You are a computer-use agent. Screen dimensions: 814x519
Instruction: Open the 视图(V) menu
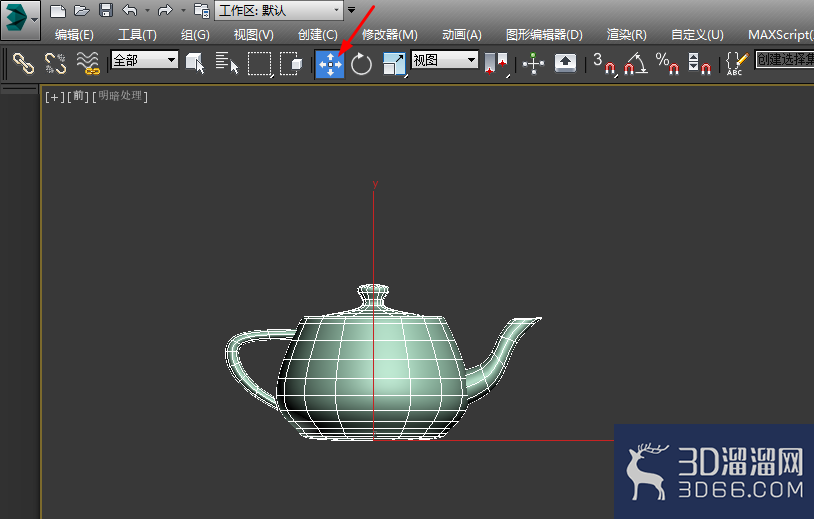[x=253, y=35]
